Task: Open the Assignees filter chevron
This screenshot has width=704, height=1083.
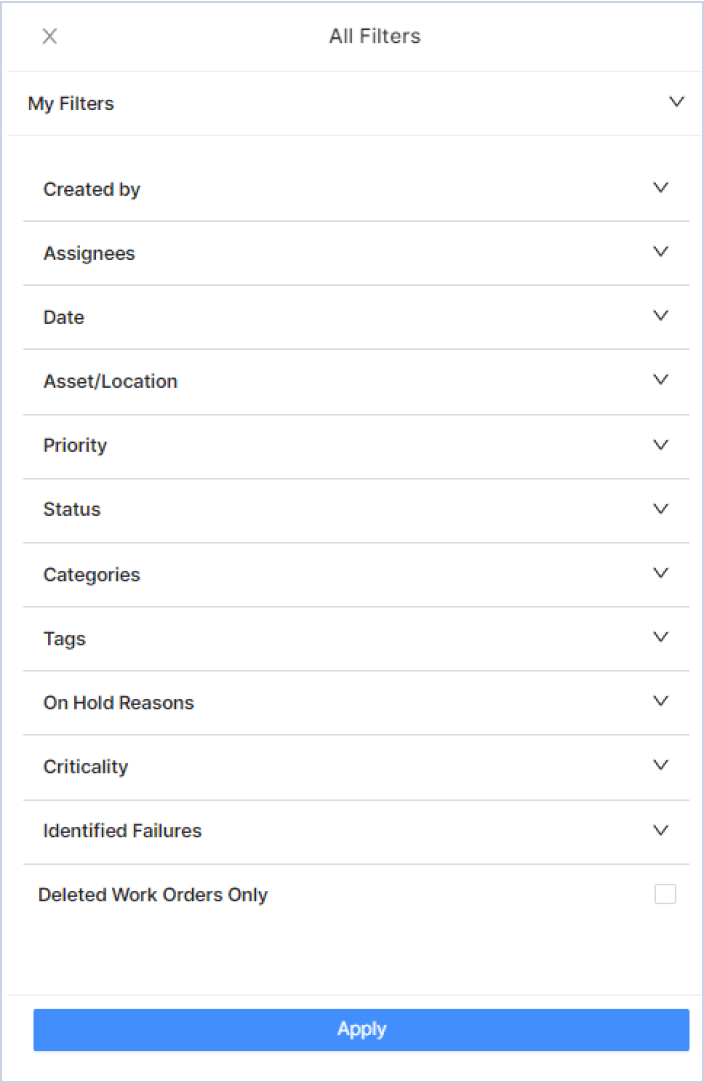Action: pyautogui.click(x=660, y=252)
